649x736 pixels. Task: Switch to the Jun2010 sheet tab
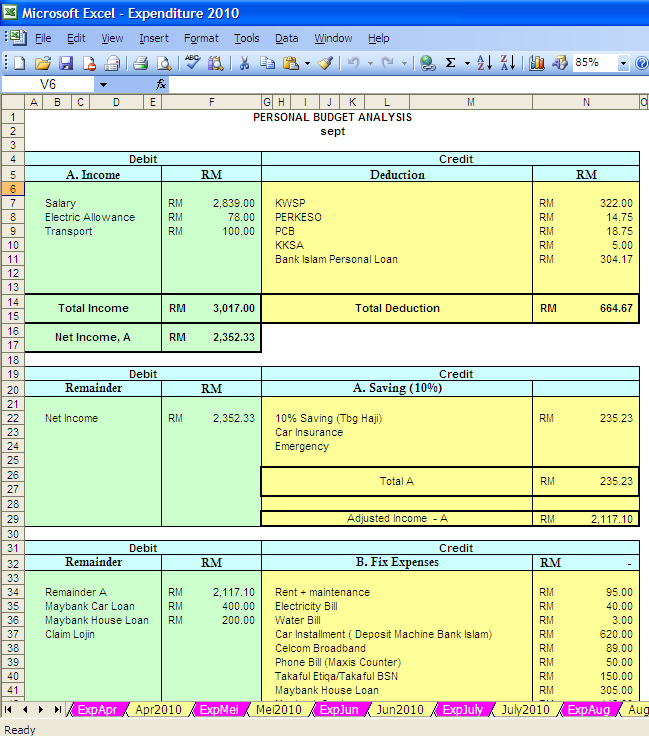click(400, 709)
